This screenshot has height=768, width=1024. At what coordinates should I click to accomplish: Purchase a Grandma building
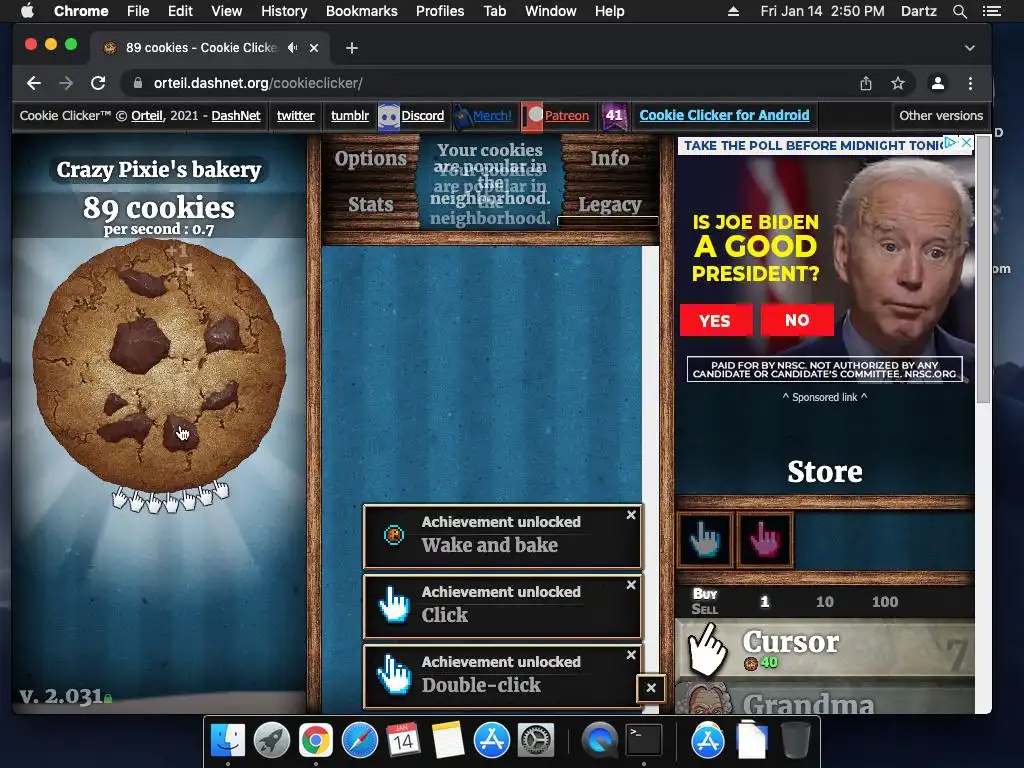click(825, 699)
